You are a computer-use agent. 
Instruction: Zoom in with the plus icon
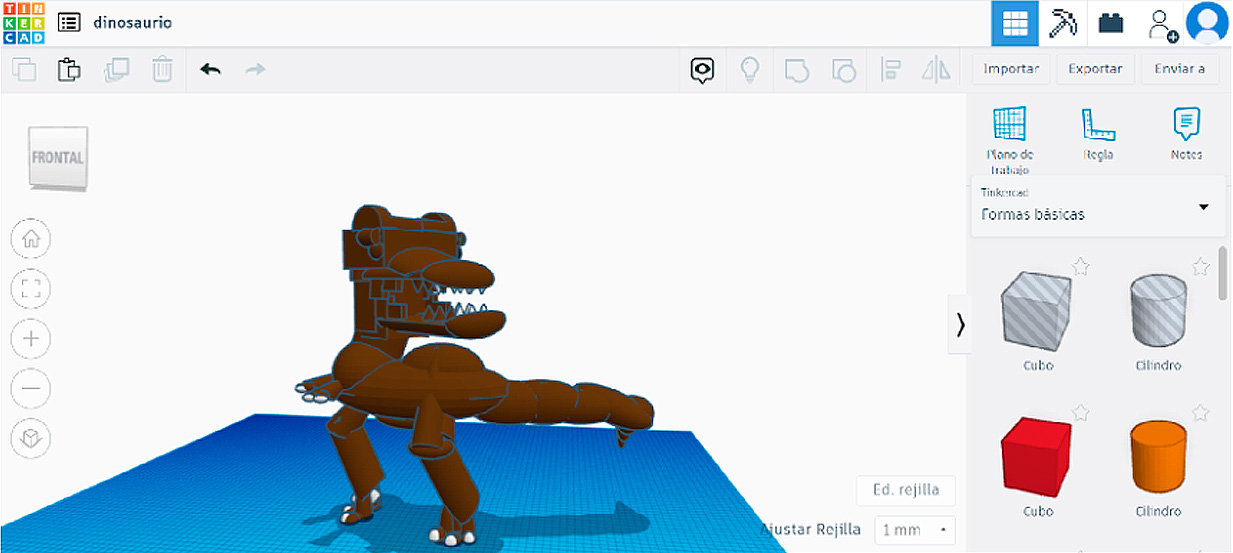coord(31,339)
